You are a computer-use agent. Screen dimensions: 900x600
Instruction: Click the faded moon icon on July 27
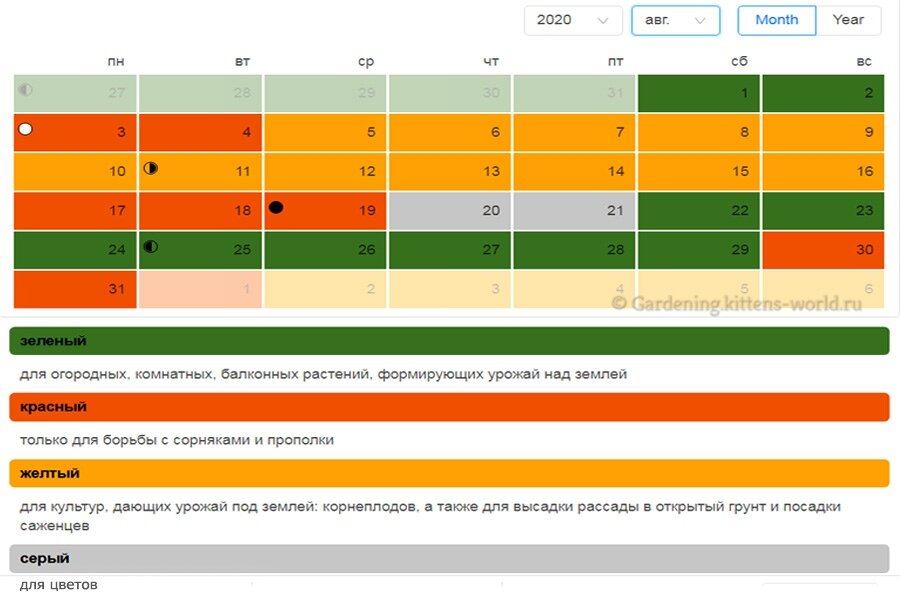click(25, 90)
